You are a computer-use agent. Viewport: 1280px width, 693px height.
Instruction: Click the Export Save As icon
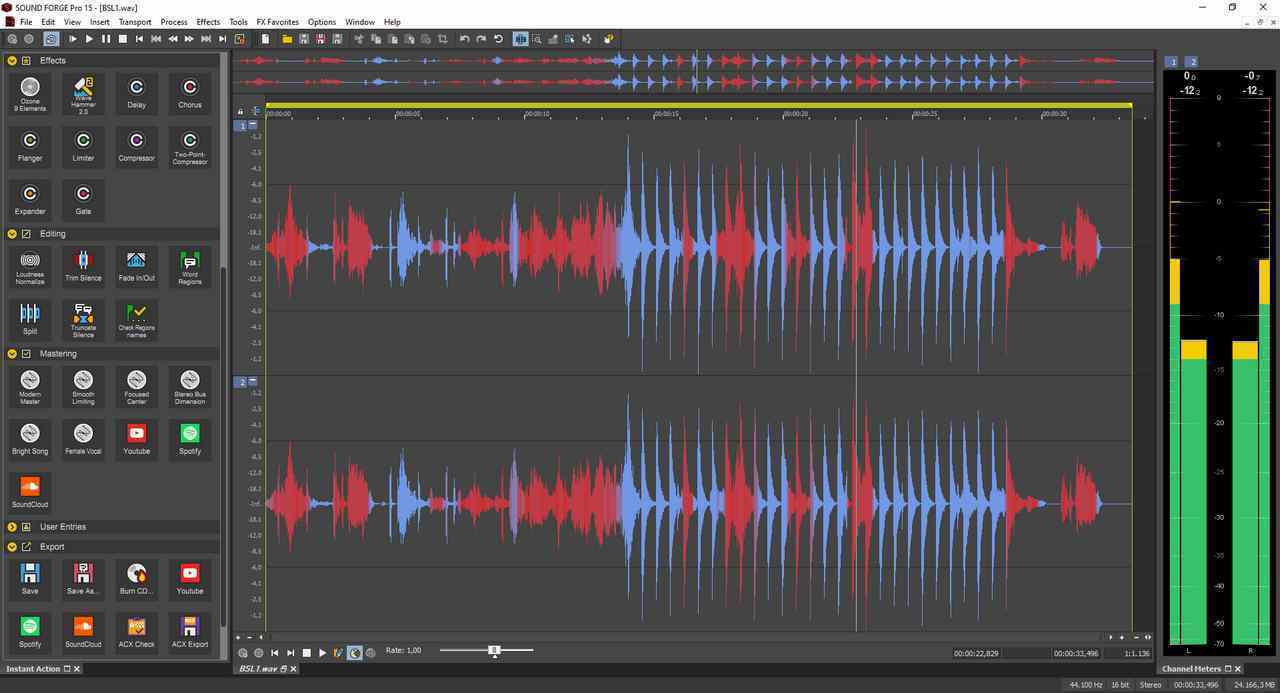(x=83, y=579)
